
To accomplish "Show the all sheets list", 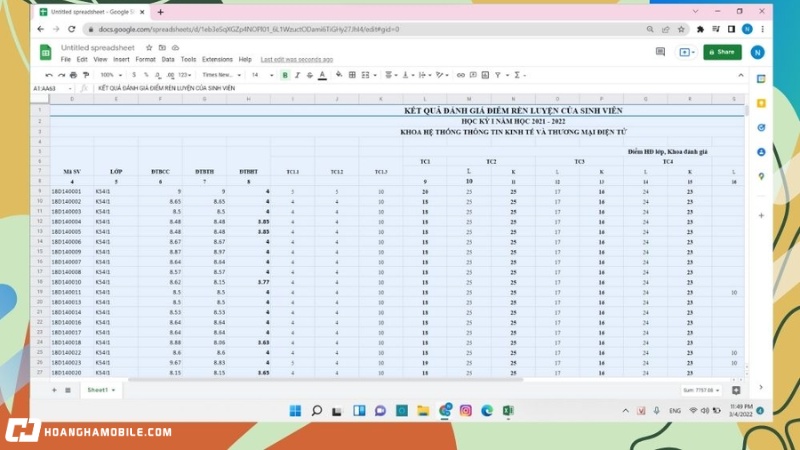I will pyautogui.click(x=68, y=390).
